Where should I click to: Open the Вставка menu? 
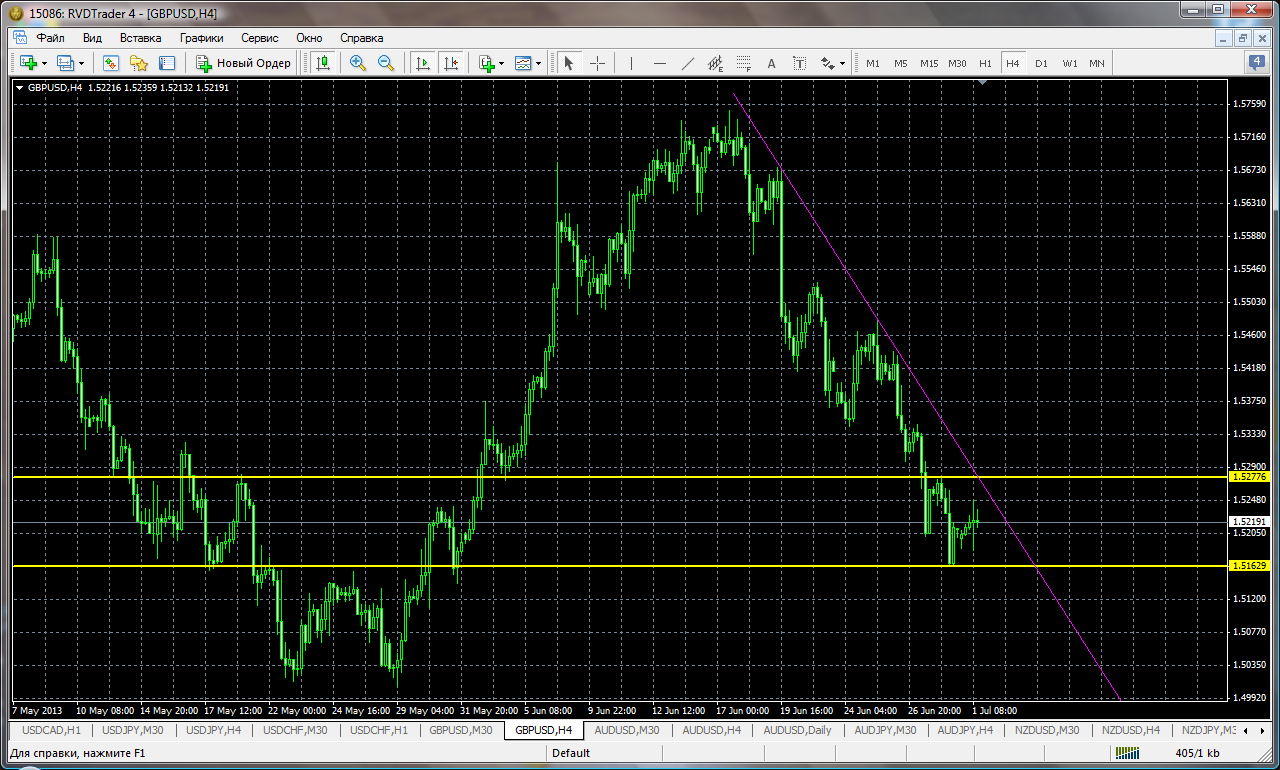tap(140, 38)
